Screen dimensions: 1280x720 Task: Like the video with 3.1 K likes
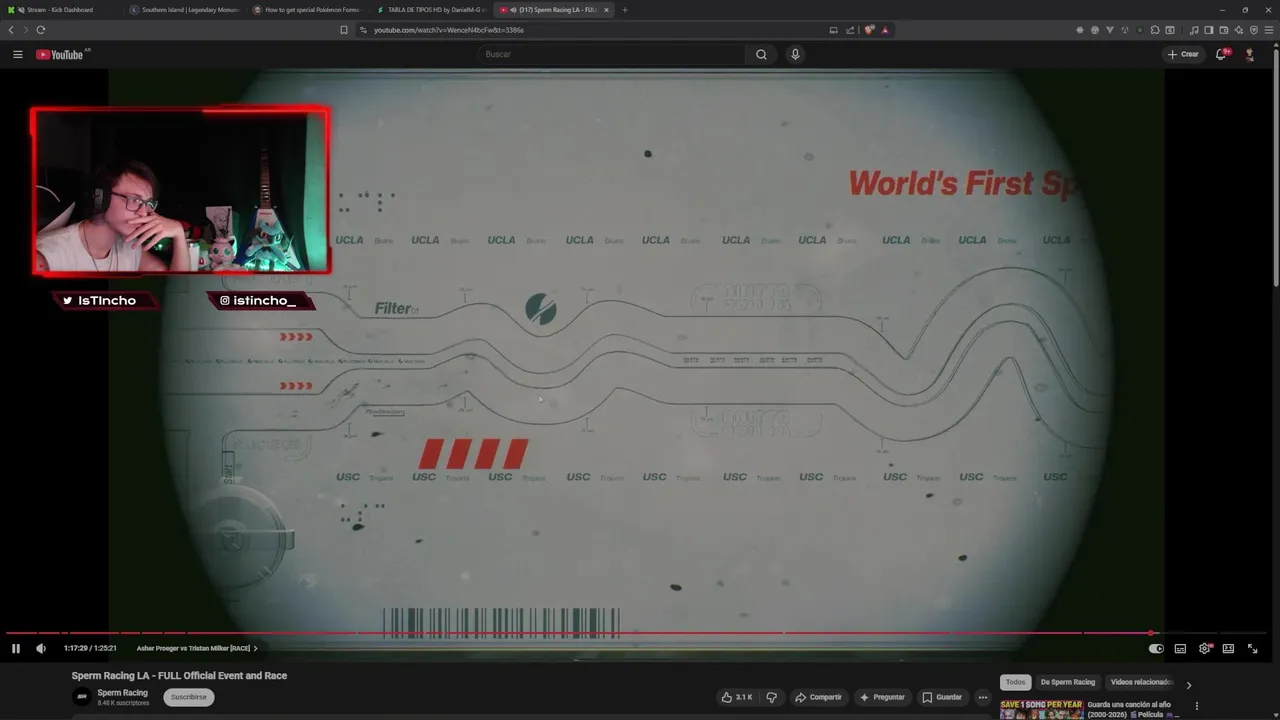point(737,697)
